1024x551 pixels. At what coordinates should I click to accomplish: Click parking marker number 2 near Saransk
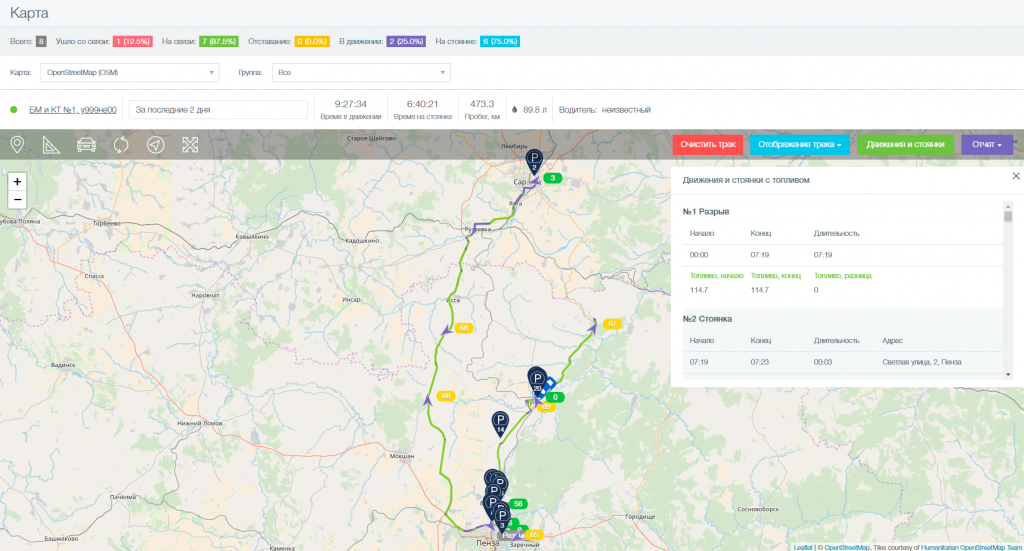534,161
